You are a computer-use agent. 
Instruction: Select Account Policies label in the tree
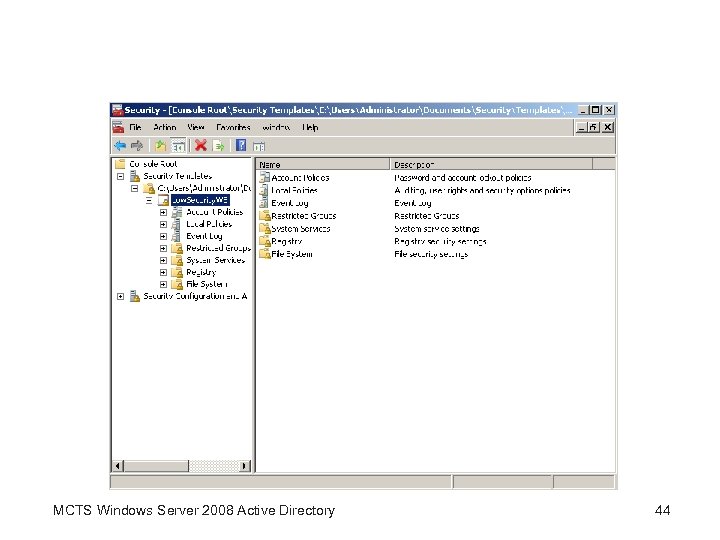click(214, 212)
